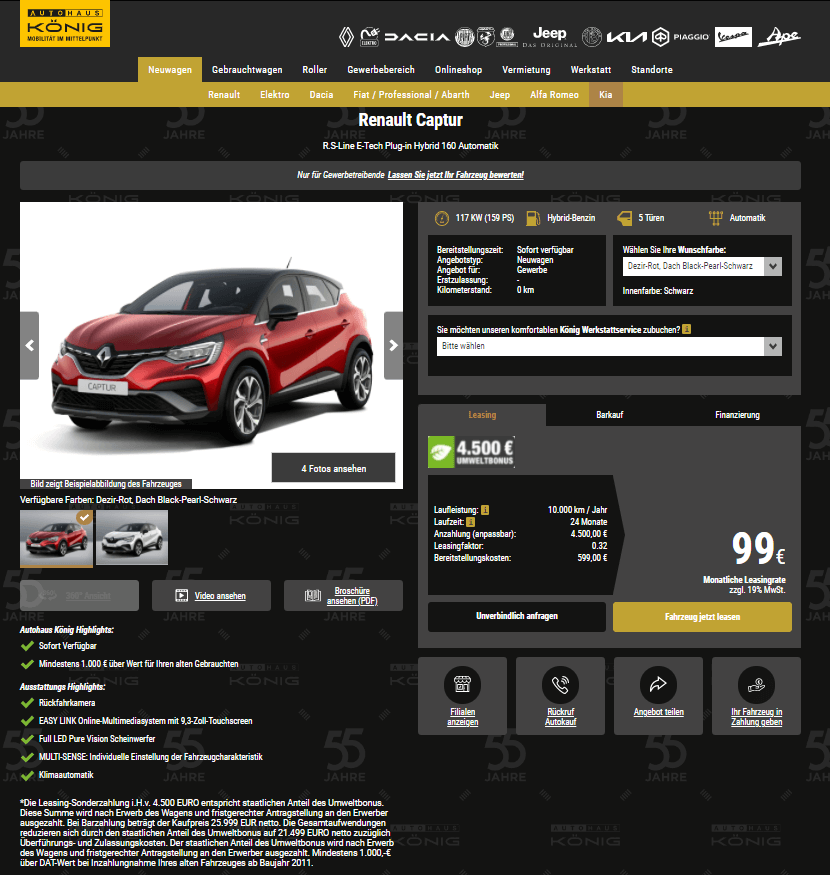Screen dimensions: 830x875
Task: Click Filialen anzeigen store icon
Action: (462, 684)
